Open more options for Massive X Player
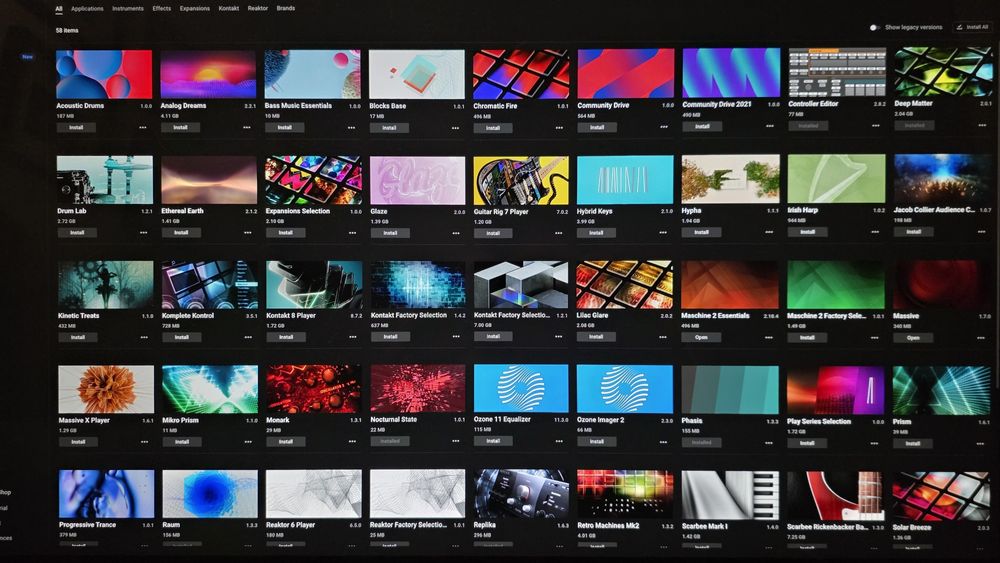This screenshot has width=1000, height=563. tap(145, 442)
